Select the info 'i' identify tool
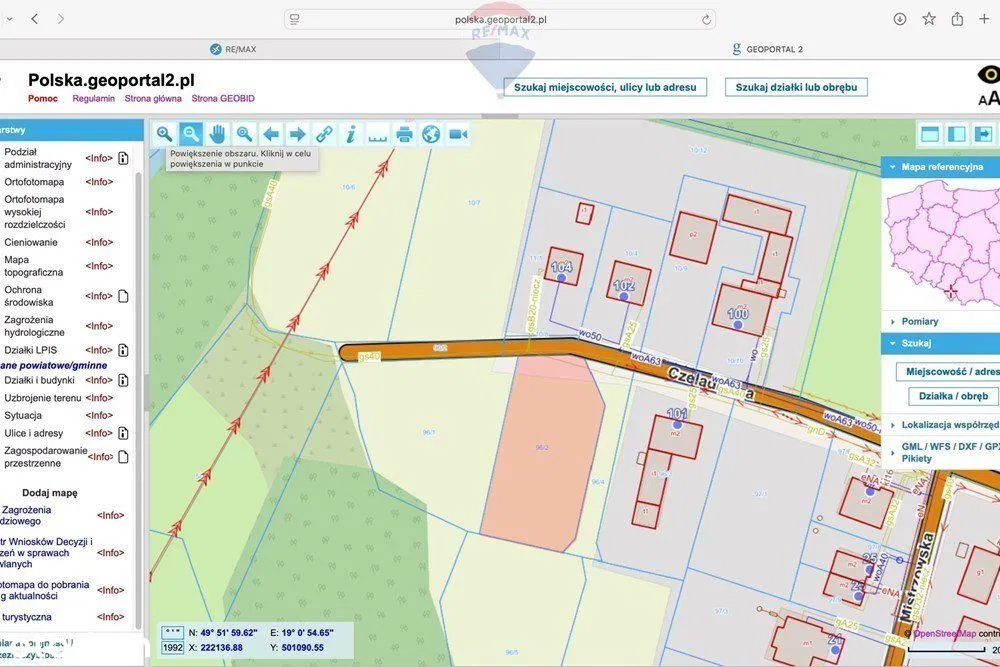The height and width of the screenshot is (667, 1000). click(351, 134)
